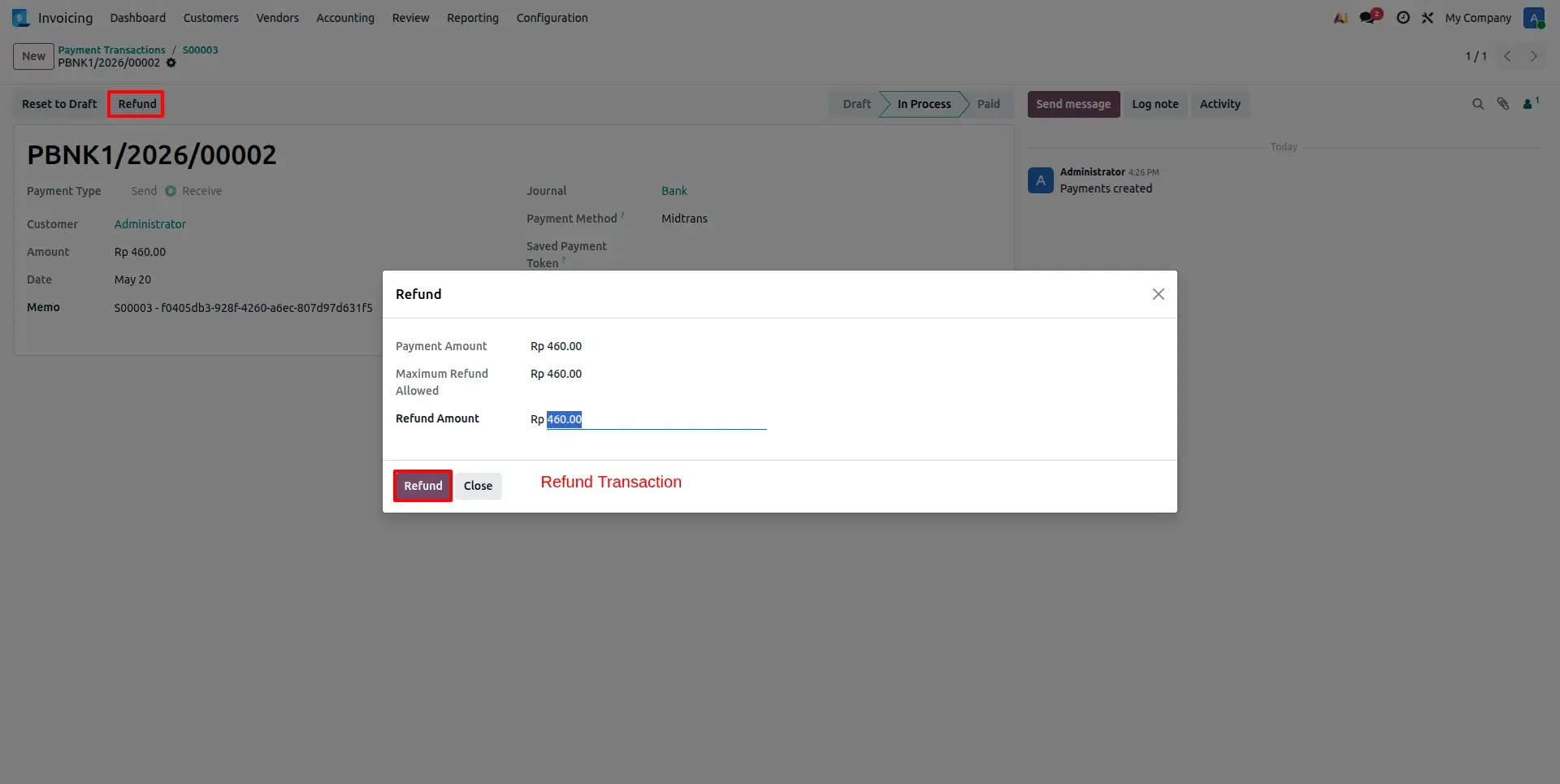Click the New record button
The image size is (1560, 784).
(33, 56)
